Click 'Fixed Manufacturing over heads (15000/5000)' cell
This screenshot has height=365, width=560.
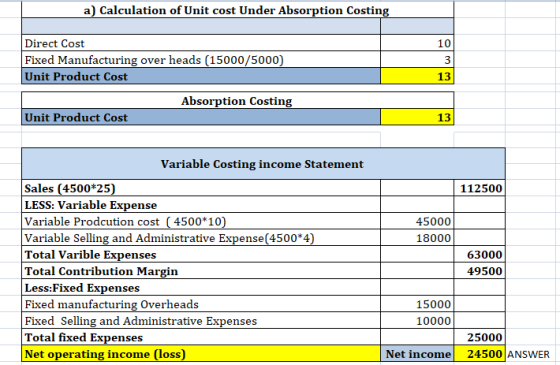[201, 60]
